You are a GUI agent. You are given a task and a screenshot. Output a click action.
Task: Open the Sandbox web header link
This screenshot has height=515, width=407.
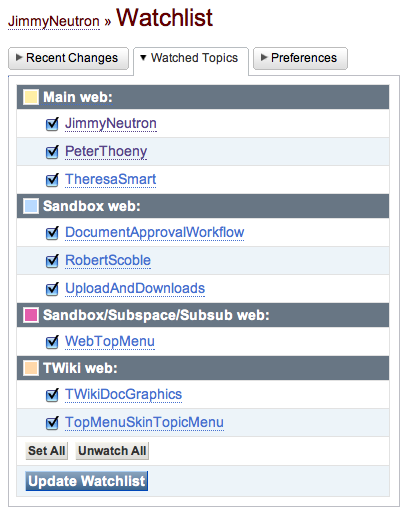tap(92, 206)
